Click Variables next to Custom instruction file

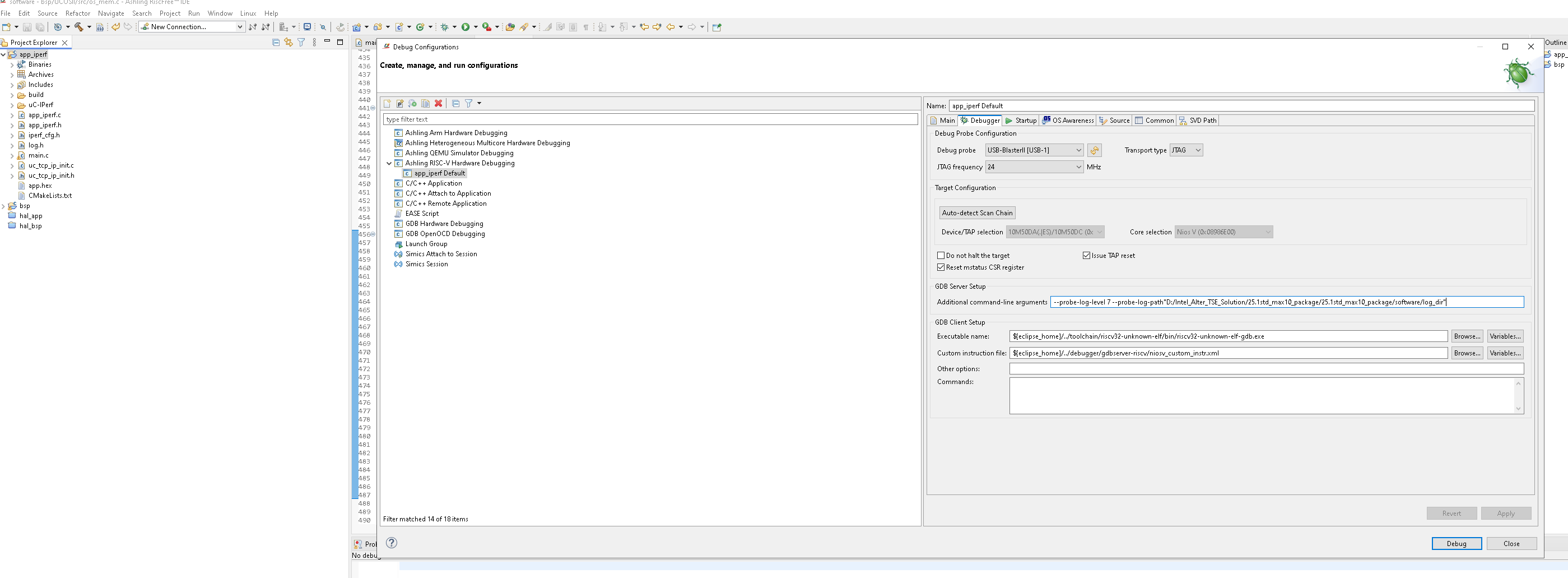pos(1505,353)
